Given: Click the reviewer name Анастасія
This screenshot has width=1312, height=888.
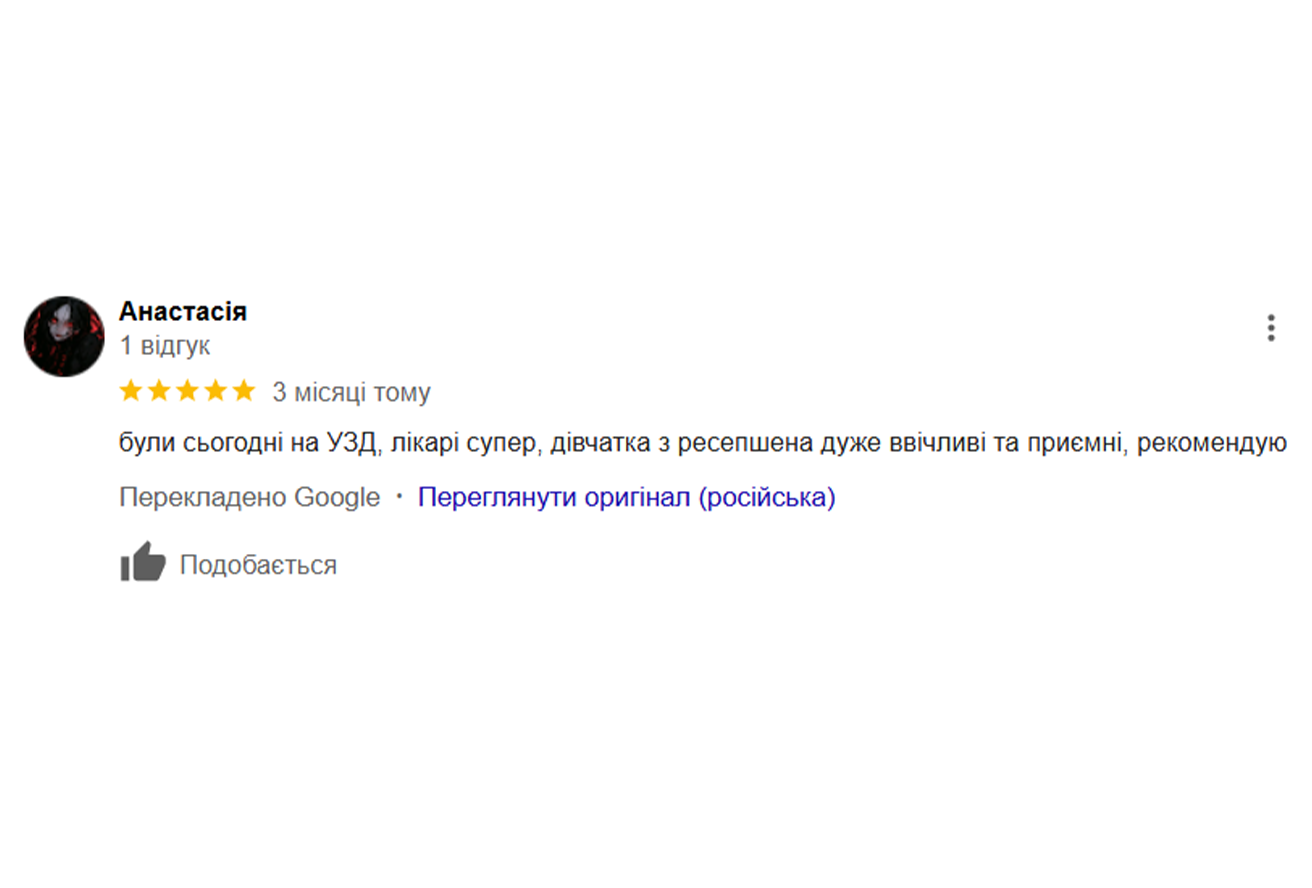Looking at the screenshot, I should 183,311.
